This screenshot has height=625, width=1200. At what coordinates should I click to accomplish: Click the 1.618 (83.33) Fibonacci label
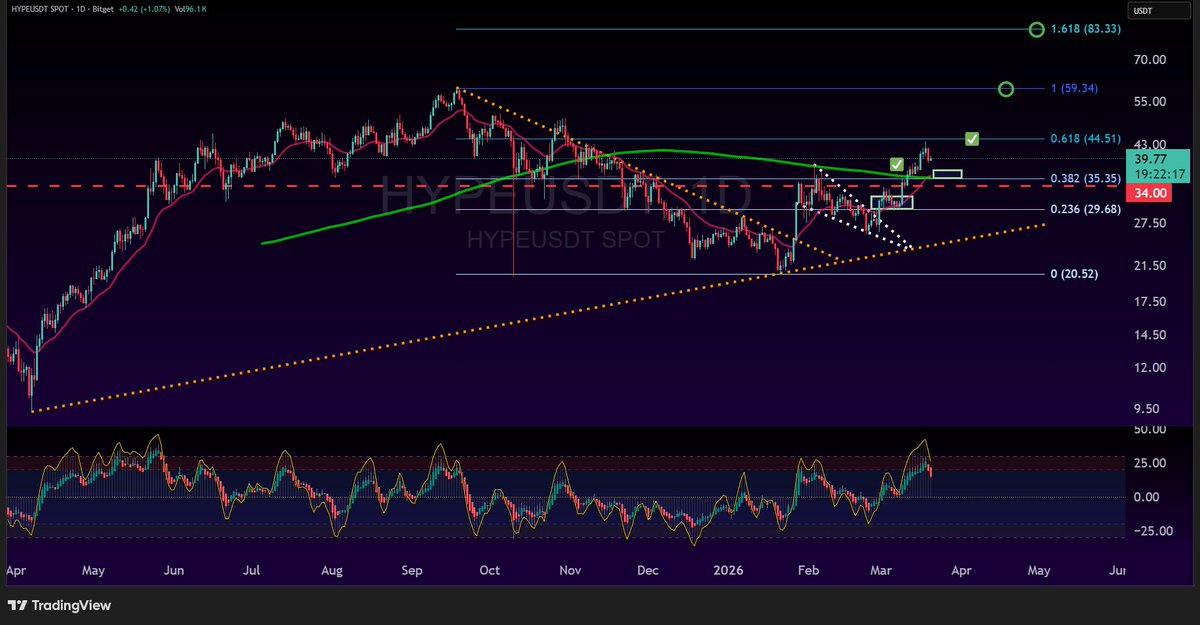[1085, 30]
